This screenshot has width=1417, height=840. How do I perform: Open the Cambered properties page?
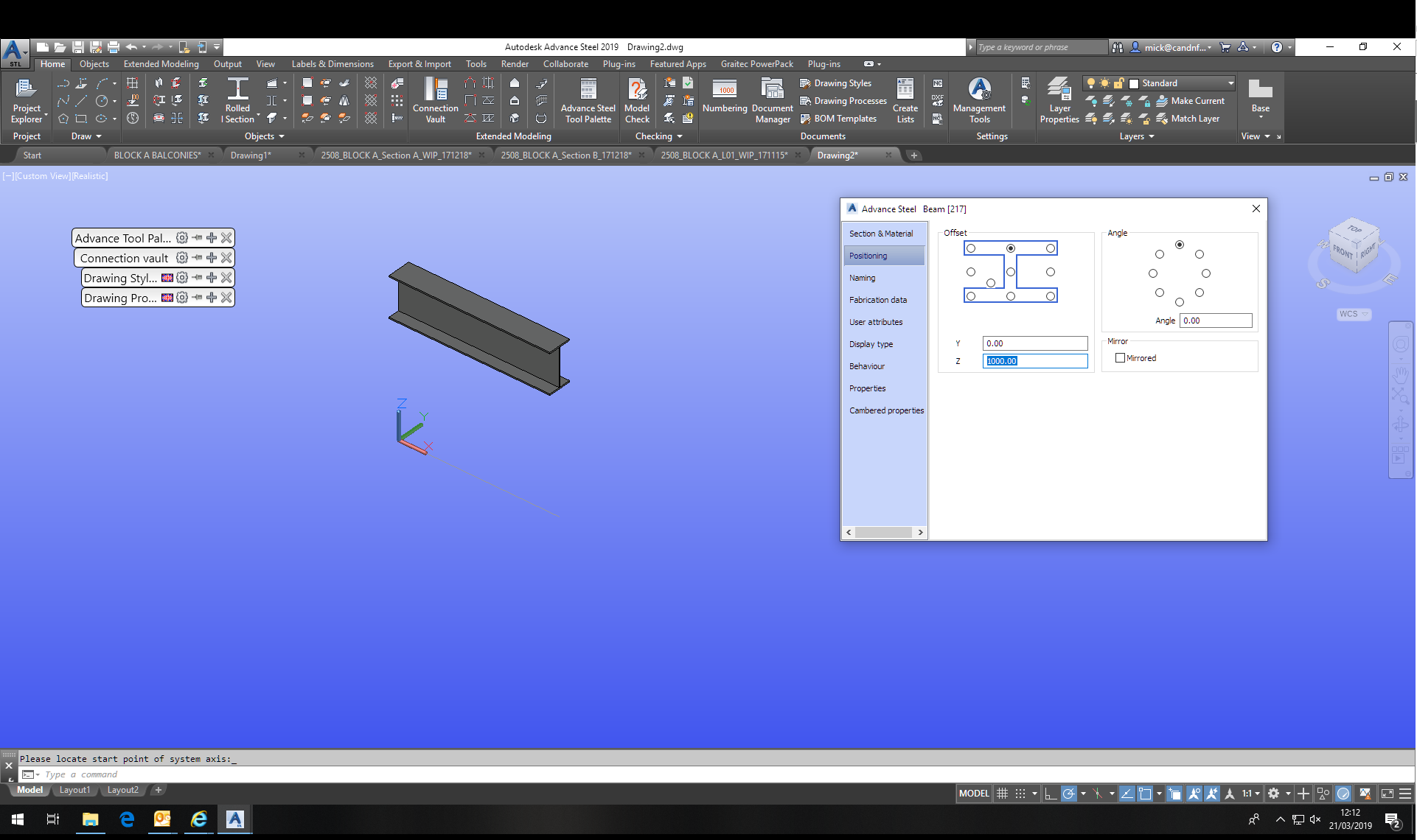(886, 410)
